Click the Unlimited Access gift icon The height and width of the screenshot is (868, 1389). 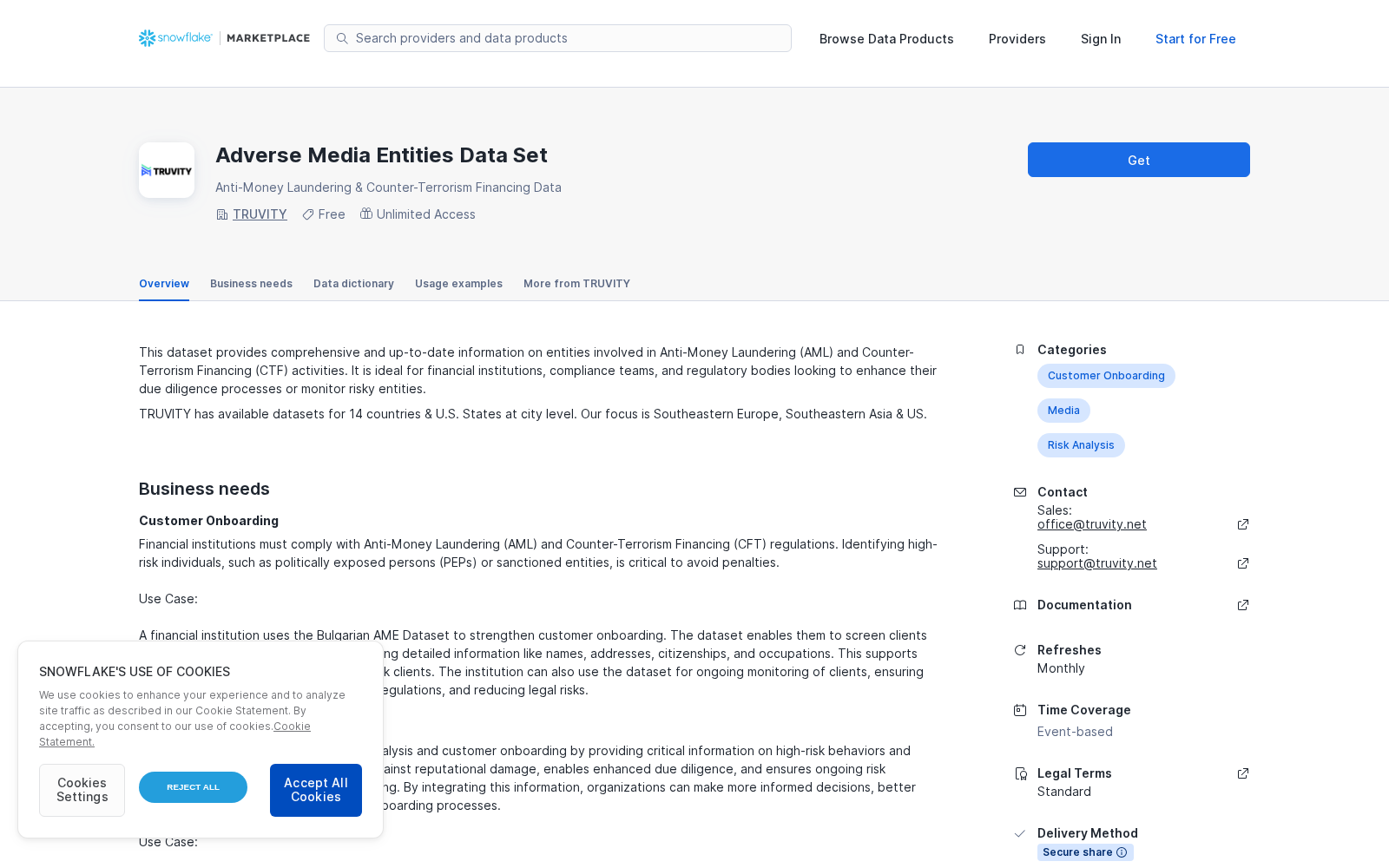click(x=366, y=214)
